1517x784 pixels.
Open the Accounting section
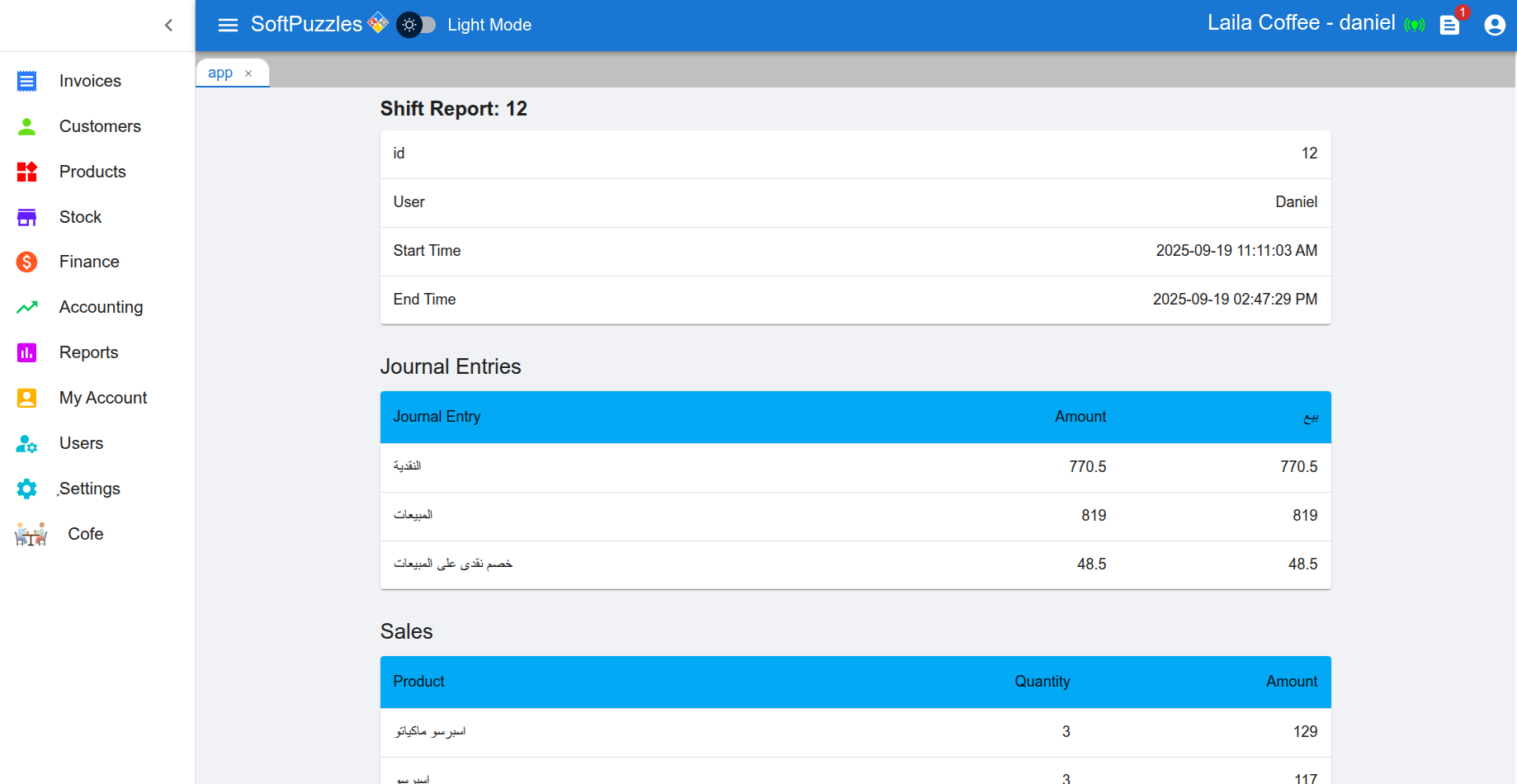101,307
